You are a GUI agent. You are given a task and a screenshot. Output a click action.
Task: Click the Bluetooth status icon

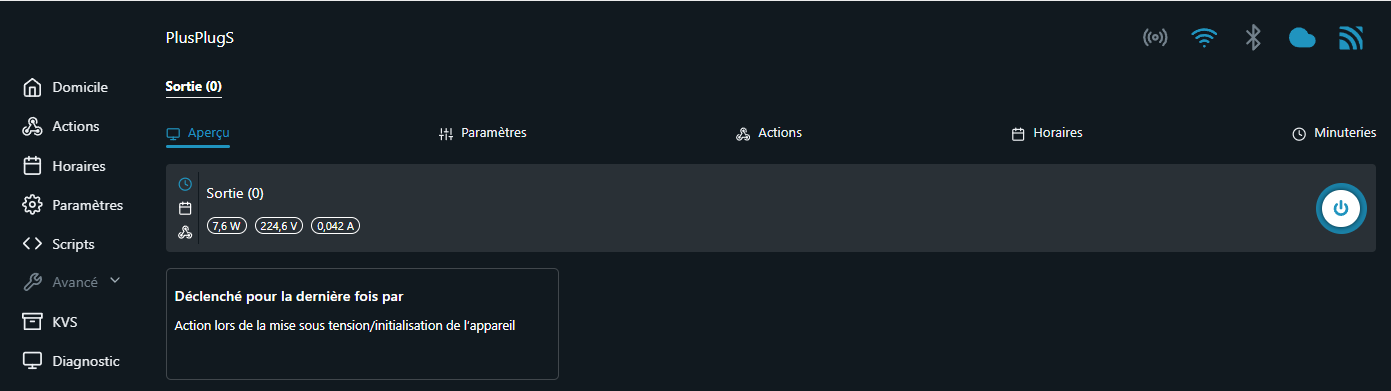pos(1253,38)
